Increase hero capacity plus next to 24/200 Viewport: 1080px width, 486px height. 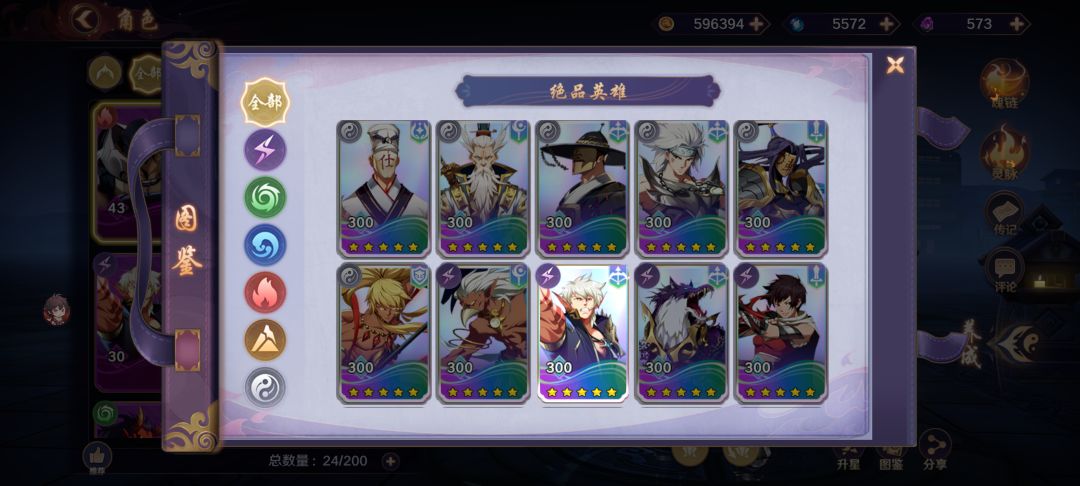(391, 461)
